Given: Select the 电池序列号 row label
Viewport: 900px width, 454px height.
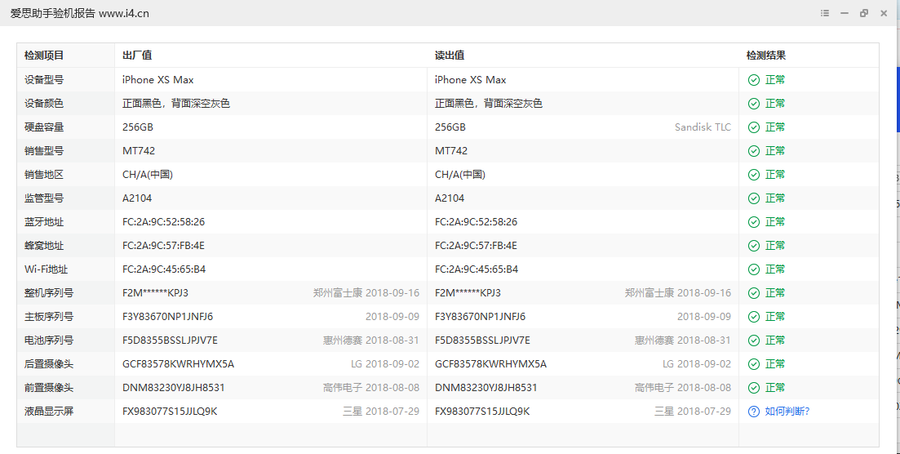Looking at the screenshot, I should pyautogui.click(x=49, y=340).
